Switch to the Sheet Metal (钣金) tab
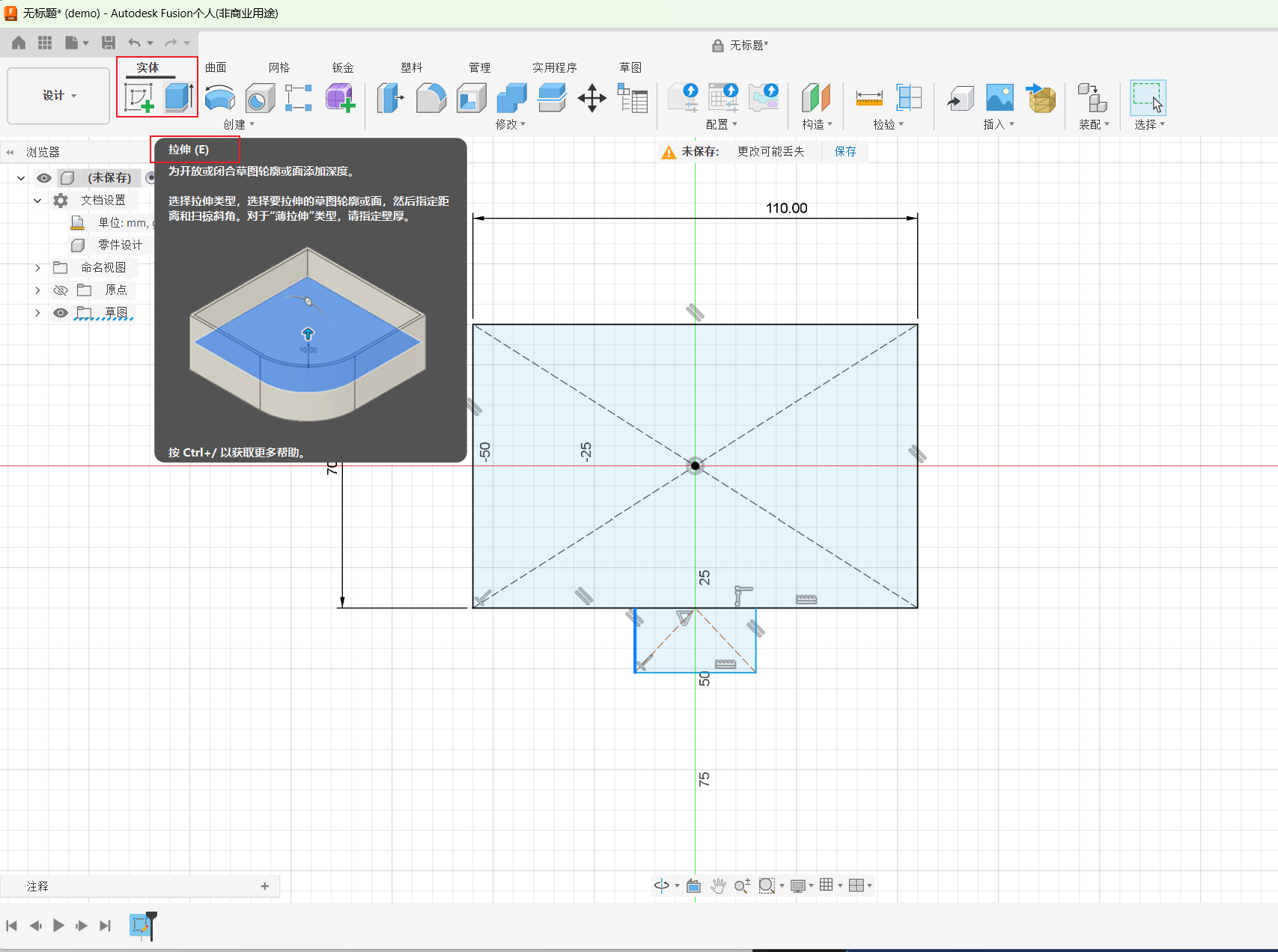Screen dimensions: 1278x952 coord(343,67)
